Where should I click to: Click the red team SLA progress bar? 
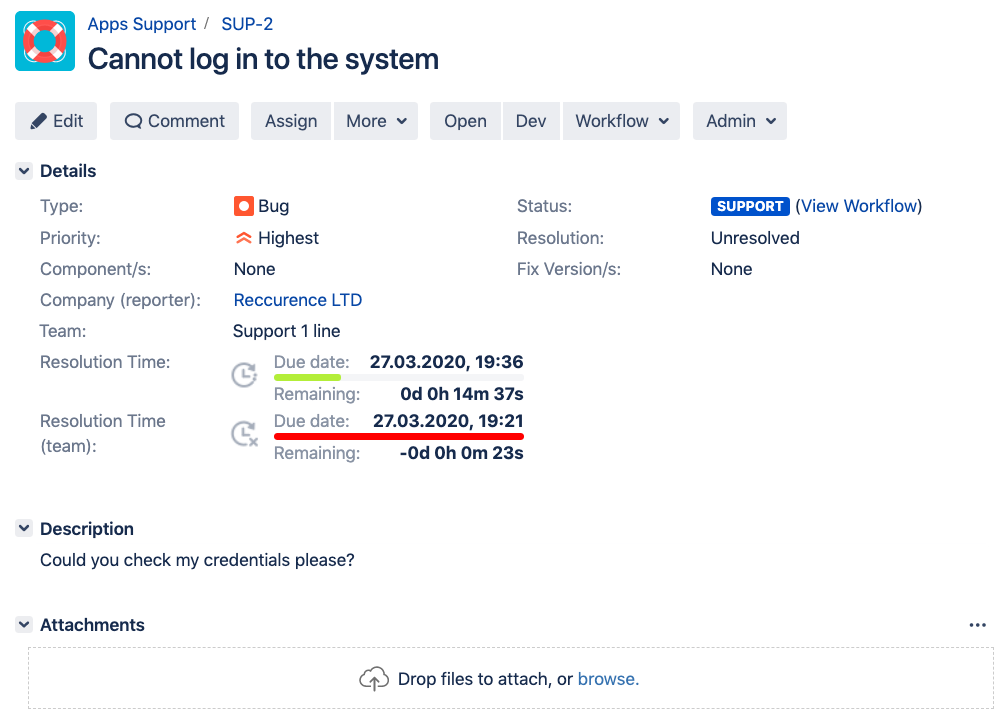click(x=399, y=437)
